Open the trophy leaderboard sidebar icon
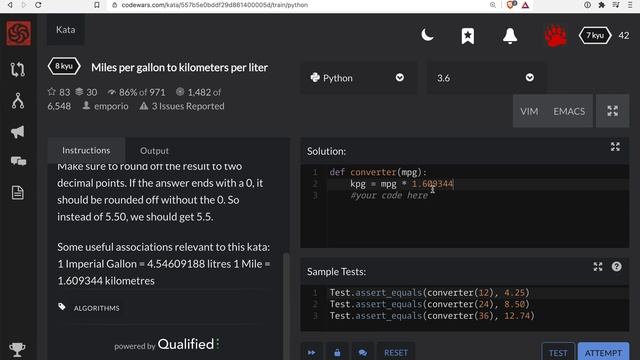Screen dimensions: 640x360 pyautogui.click(x=17, y=349)
